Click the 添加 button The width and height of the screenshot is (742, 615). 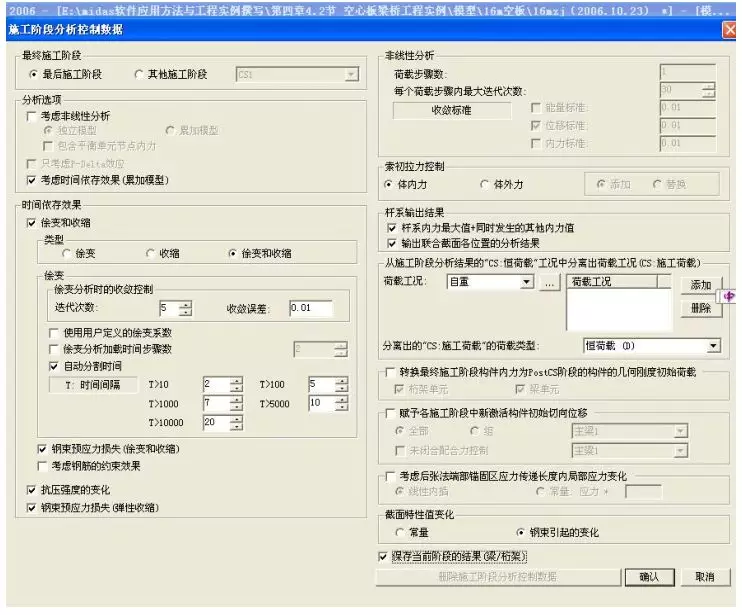point(701,285)
